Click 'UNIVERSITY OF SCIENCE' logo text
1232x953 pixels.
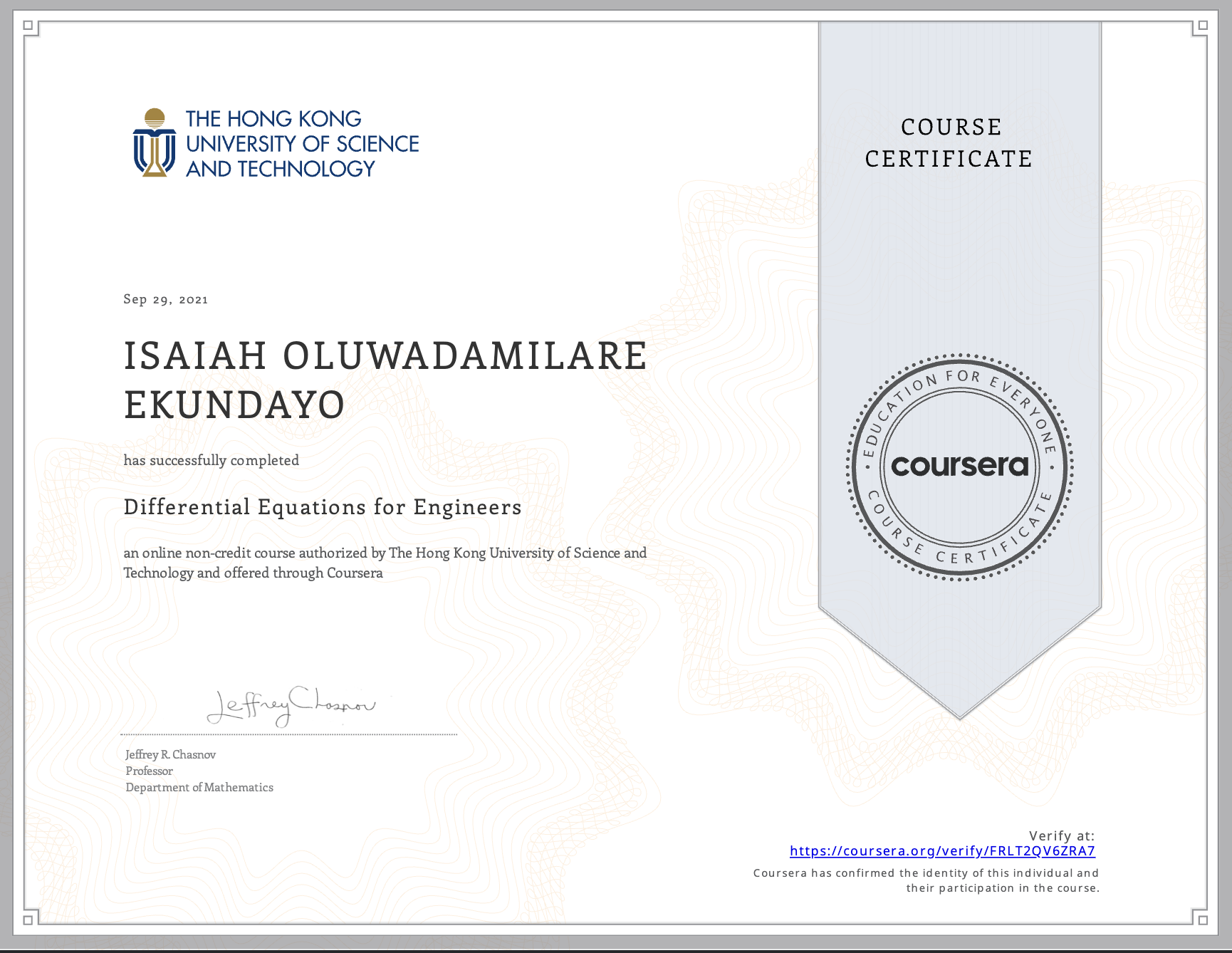303,144
